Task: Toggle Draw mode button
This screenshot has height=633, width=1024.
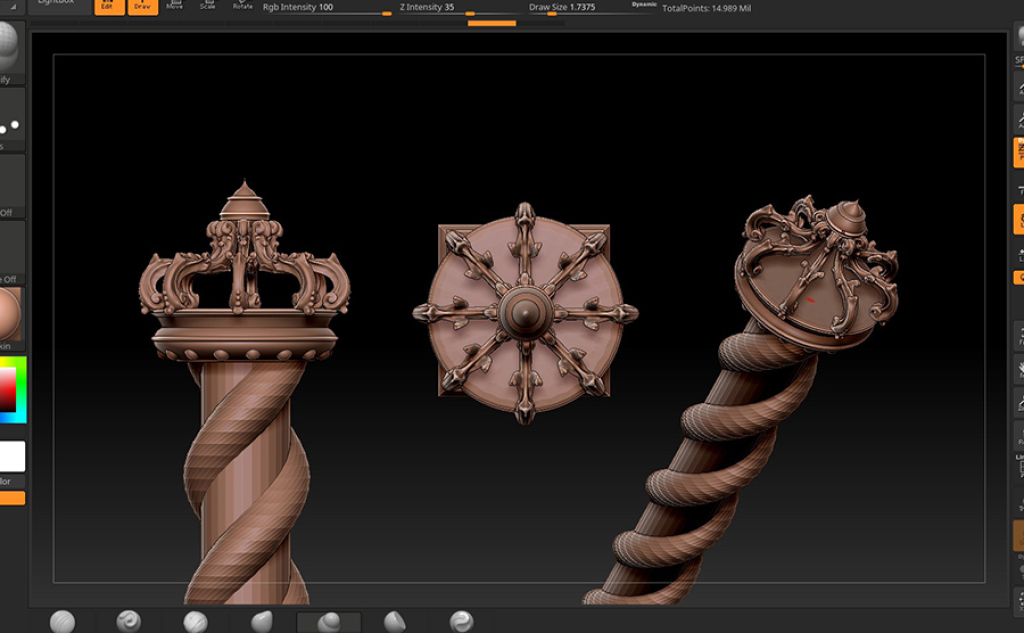Action: coord(142,6)
